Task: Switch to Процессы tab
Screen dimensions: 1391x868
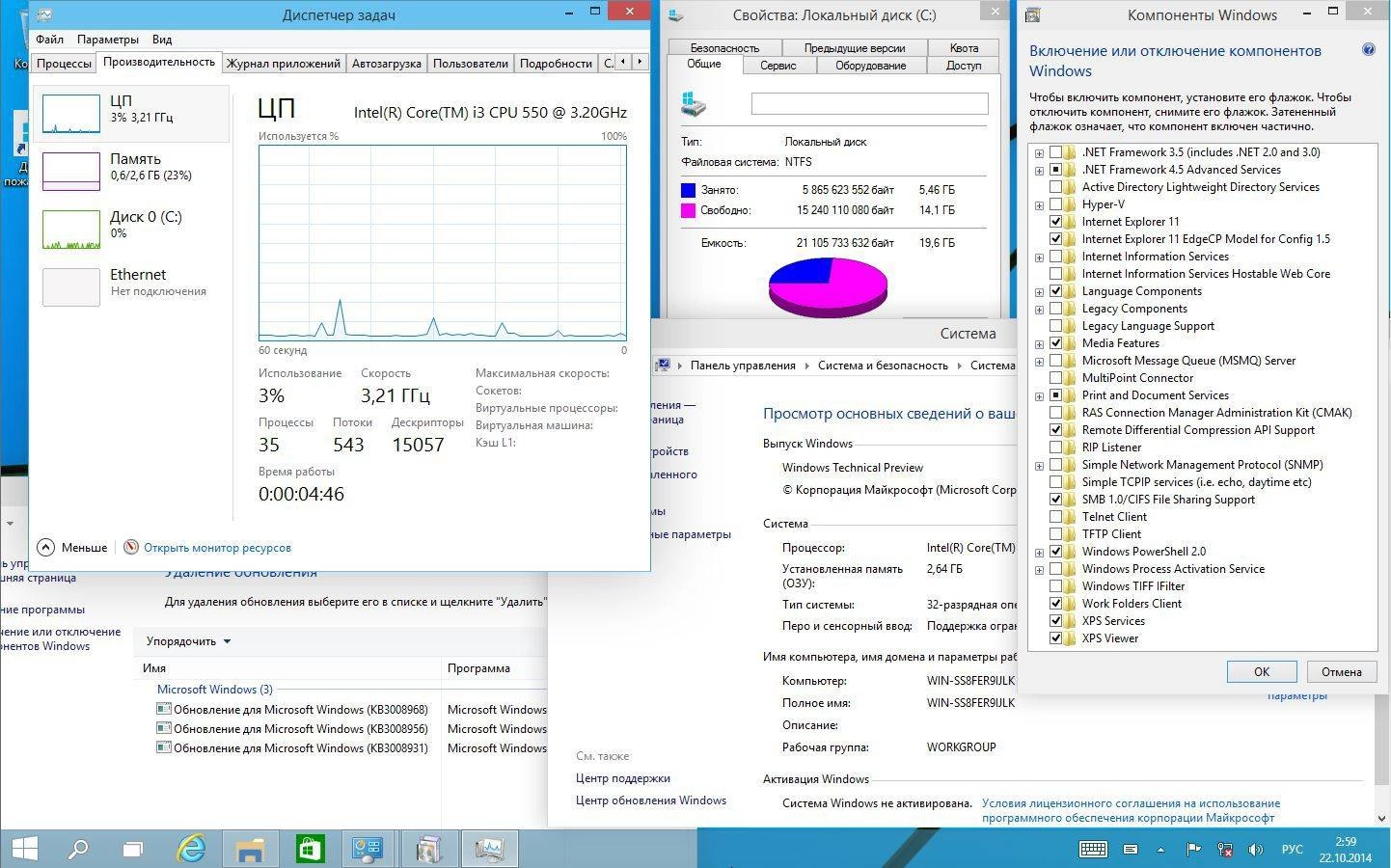Action: (x=64, y=64)
